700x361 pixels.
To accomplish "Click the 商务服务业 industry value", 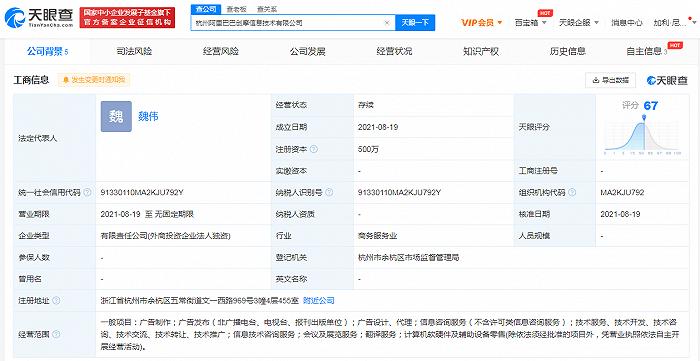I will 377,236.
